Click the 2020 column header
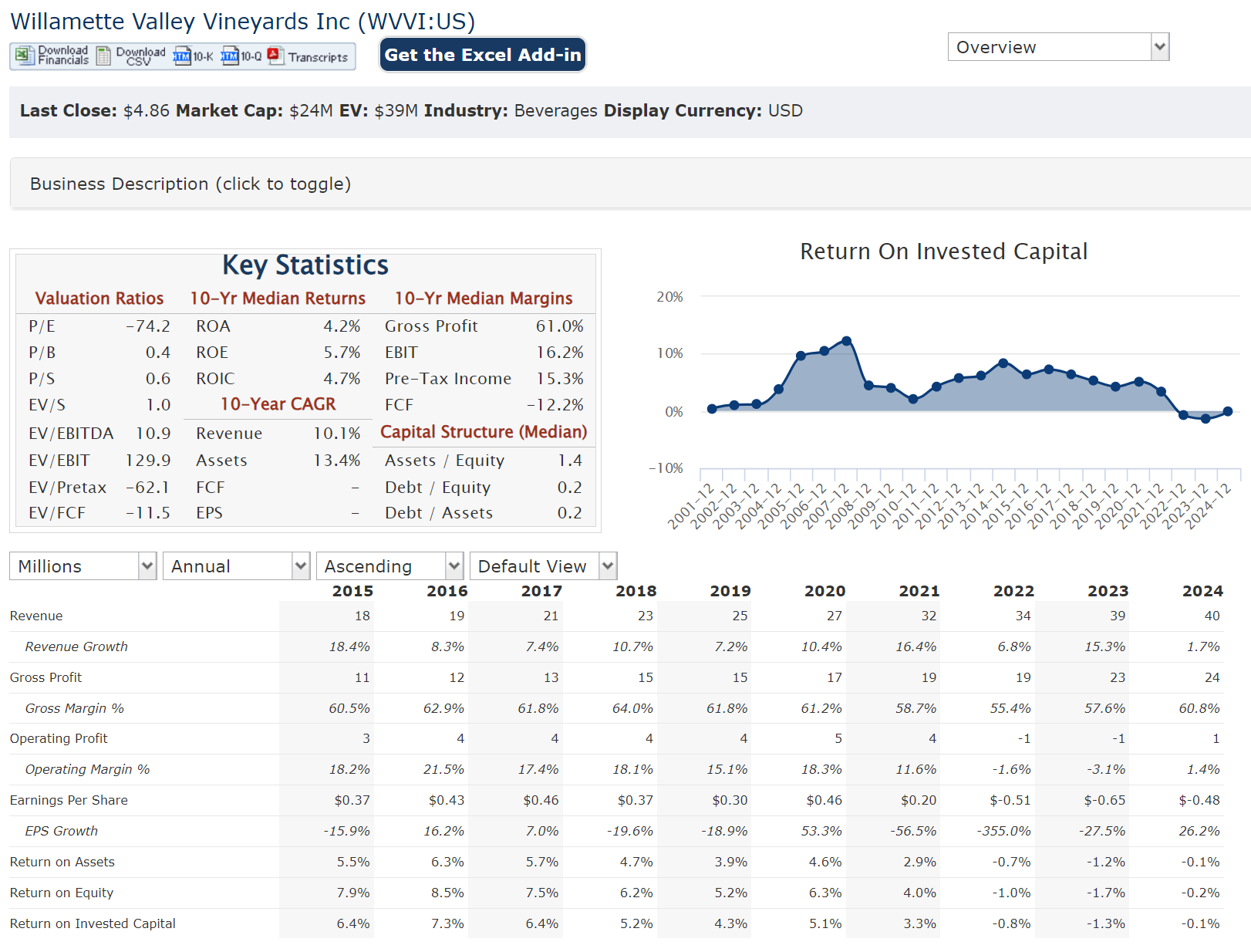Screen dimensions: 1251x952 click(824, 591)
